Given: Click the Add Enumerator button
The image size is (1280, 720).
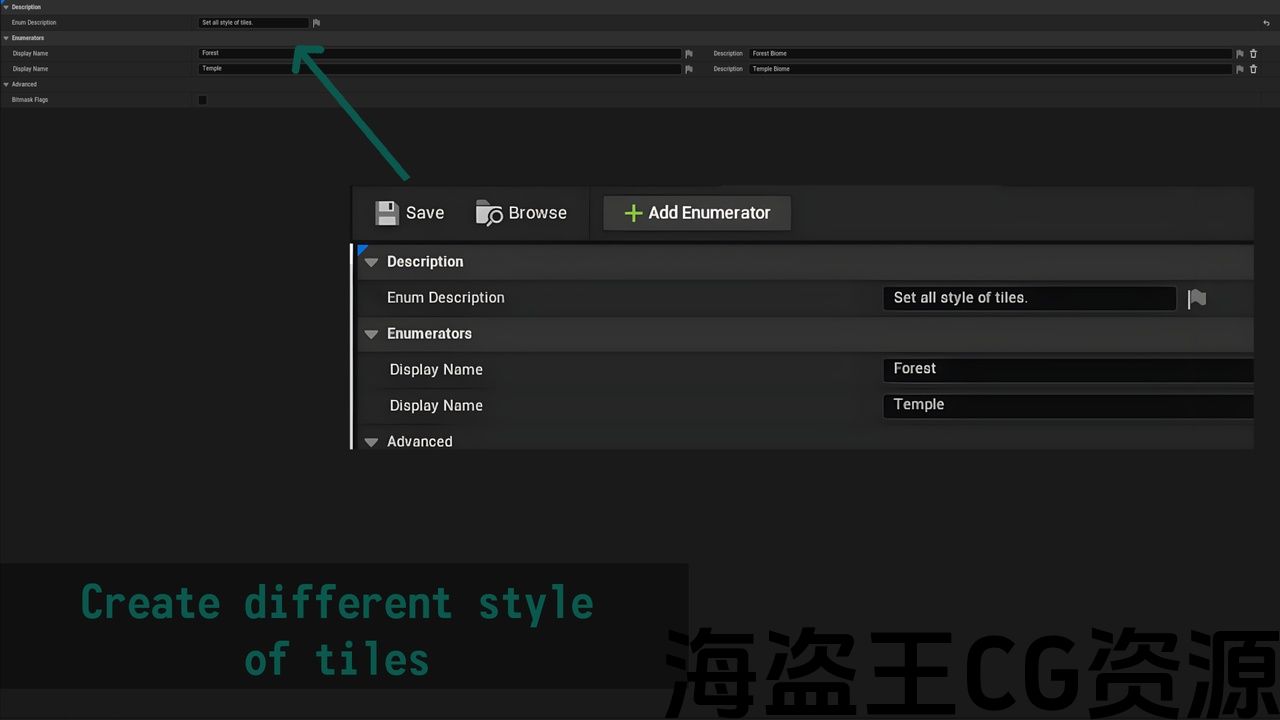Looking at the screenshot, I should 697,213.
